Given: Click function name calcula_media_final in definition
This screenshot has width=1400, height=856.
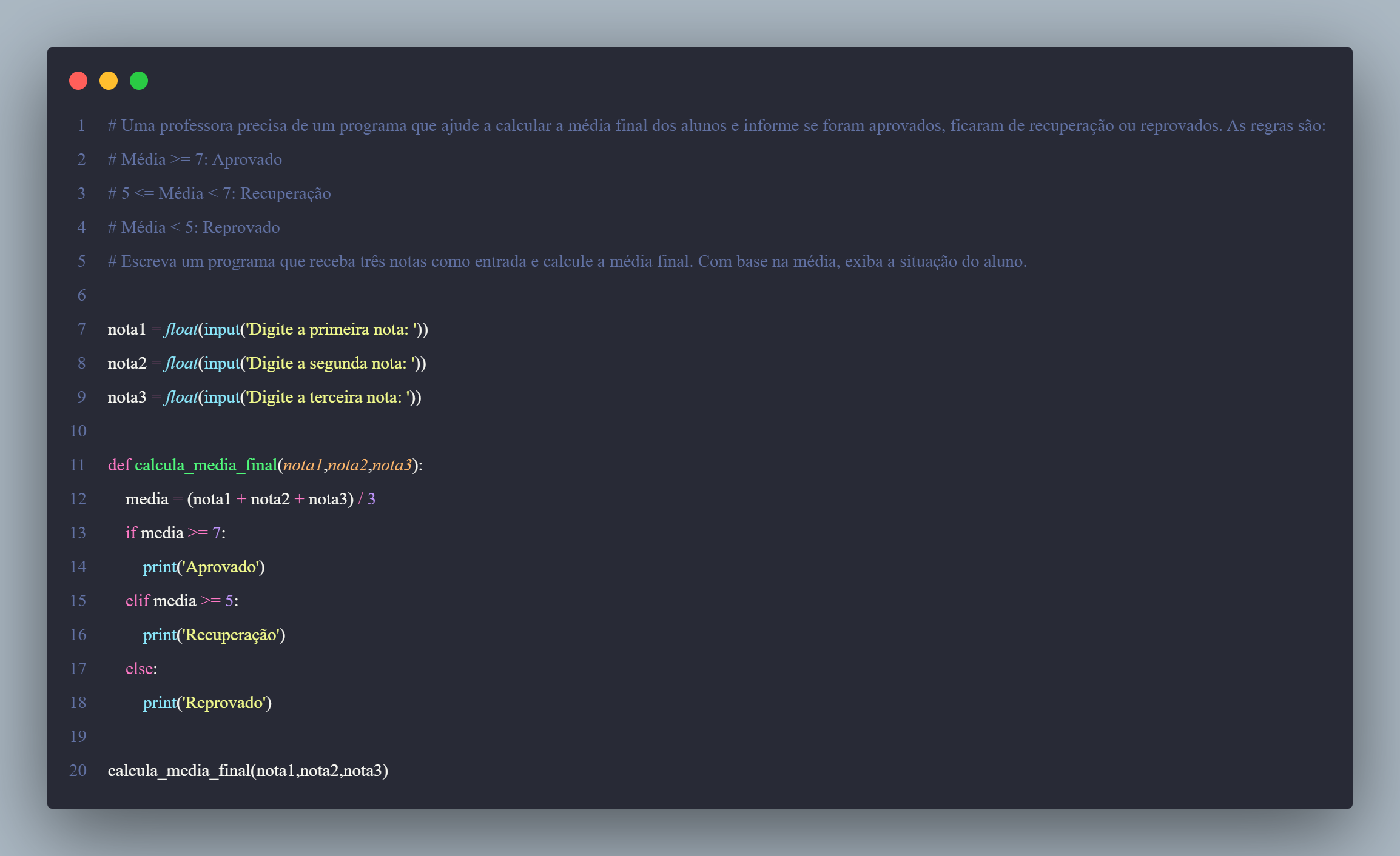Looking at the screenshot, I should pos(206,465).
